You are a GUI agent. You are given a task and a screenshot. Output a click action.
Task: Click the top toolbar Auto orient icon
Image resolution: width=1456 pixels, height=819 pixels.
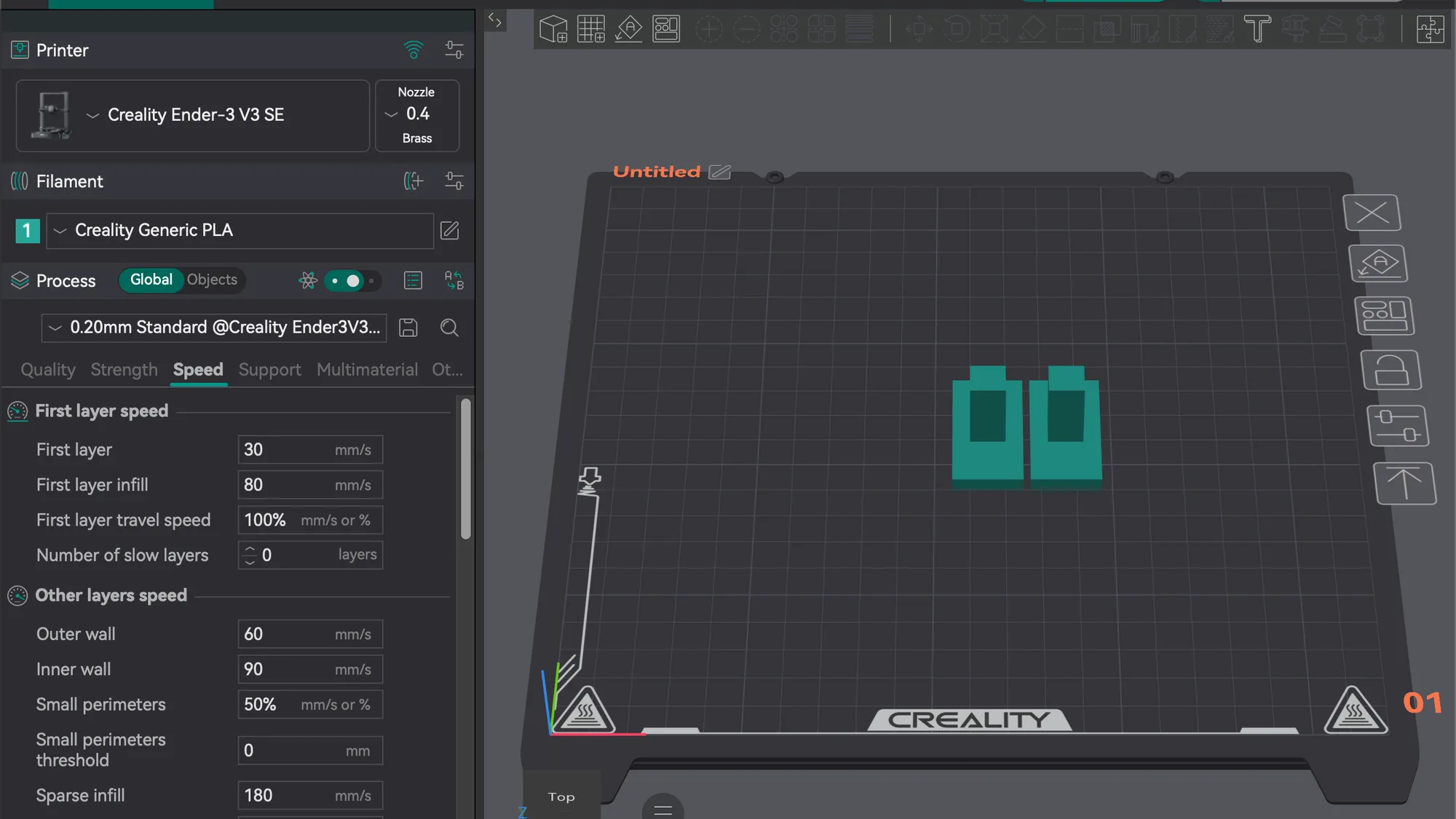point(629,29)
